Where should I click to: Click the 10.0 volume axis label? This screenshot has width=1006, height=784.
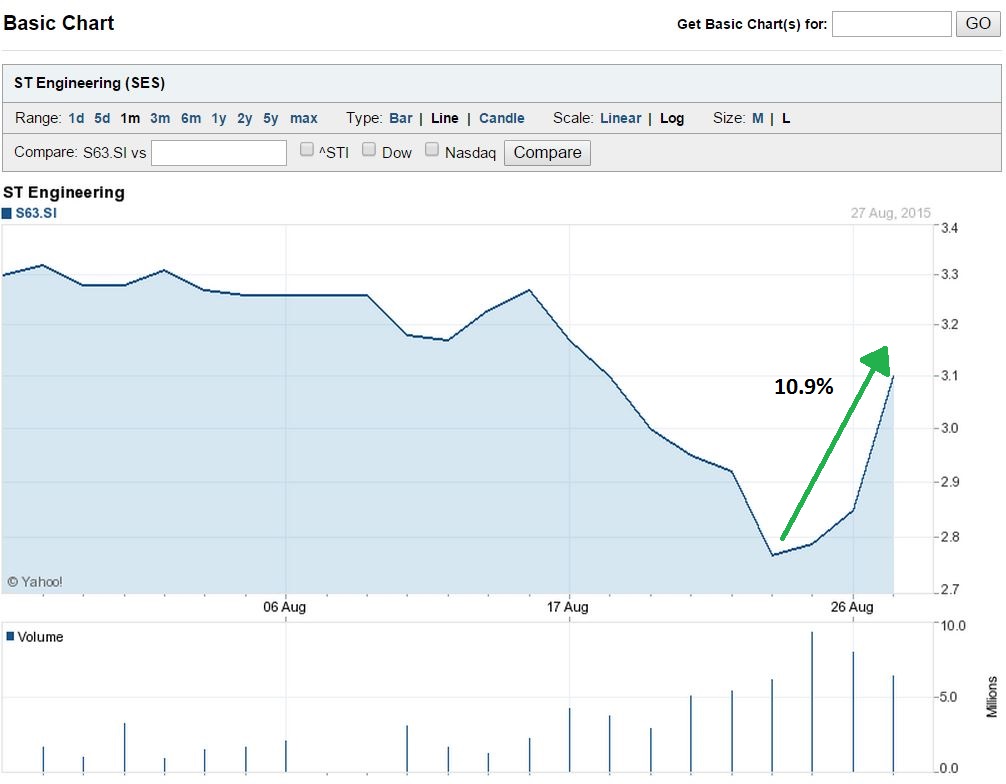pyautogui.click(x=953, y=626)
